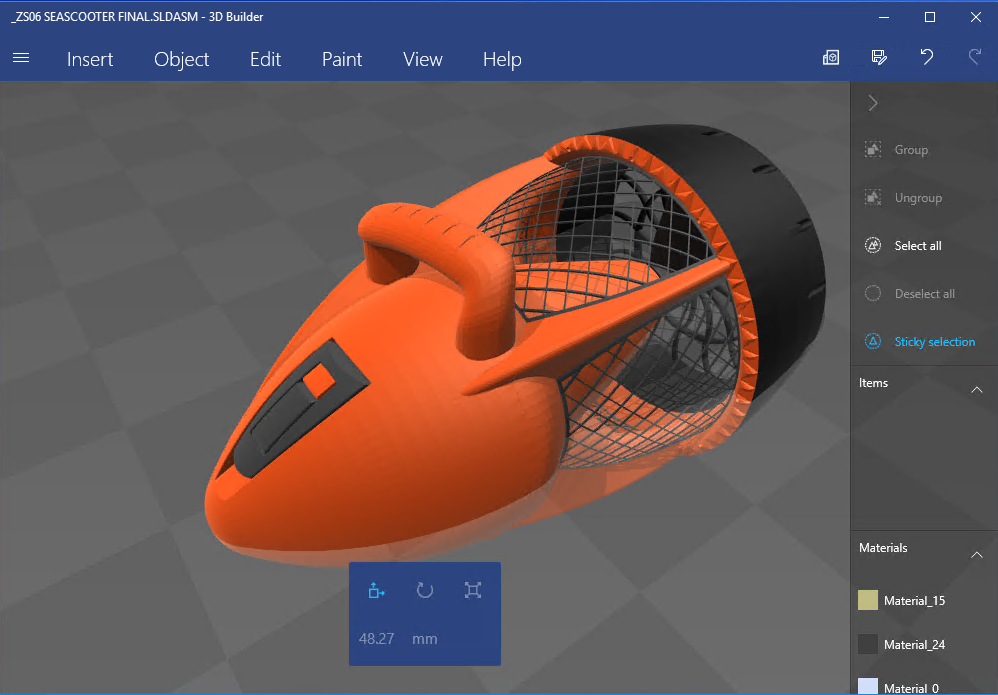This screenshot has width=998, height=695.
Task: Click the Deselect all button
Action: 924,293
